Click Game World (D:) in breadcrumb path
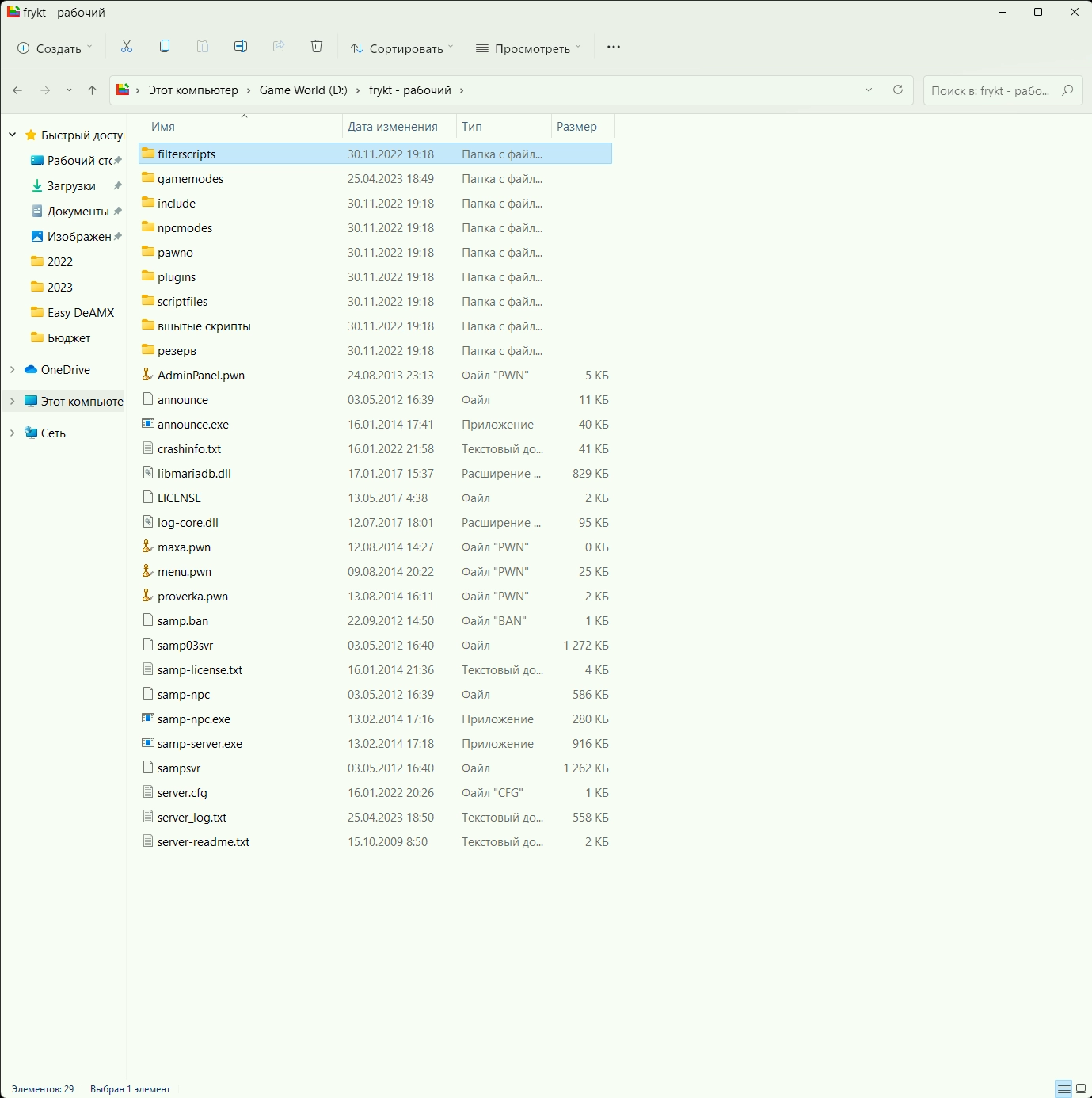 click(303, 90)
